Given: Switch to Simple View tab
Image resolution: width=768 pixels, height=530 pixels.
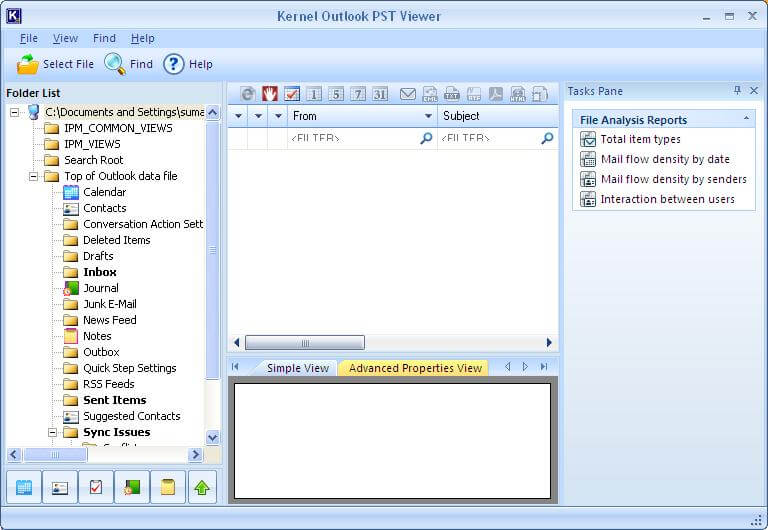Looking at the screenshot, I should (298, 368).
